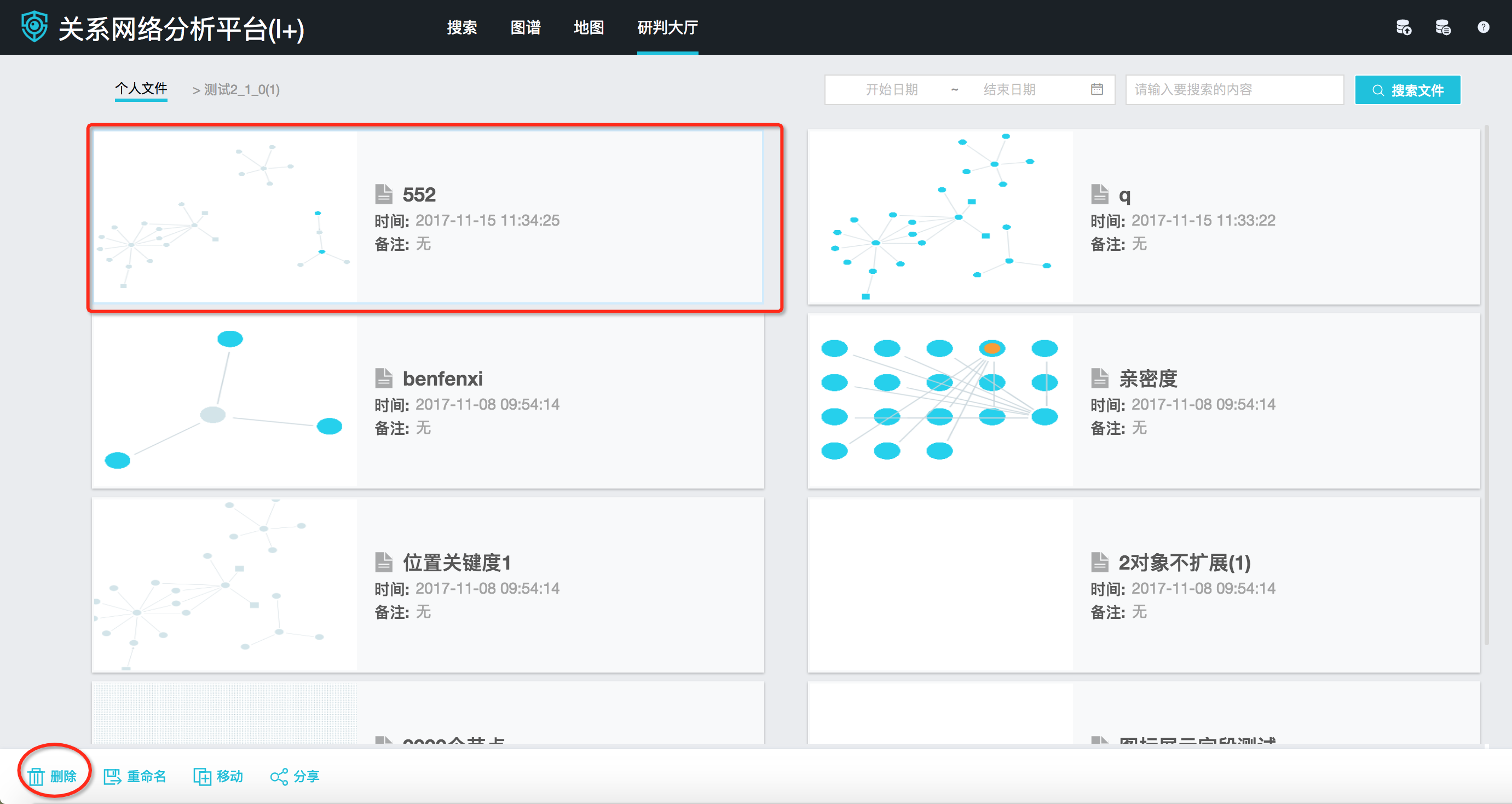Click the 开始日期 field
This screenshot has height=804, width=1512.
(x=891, y=89)
